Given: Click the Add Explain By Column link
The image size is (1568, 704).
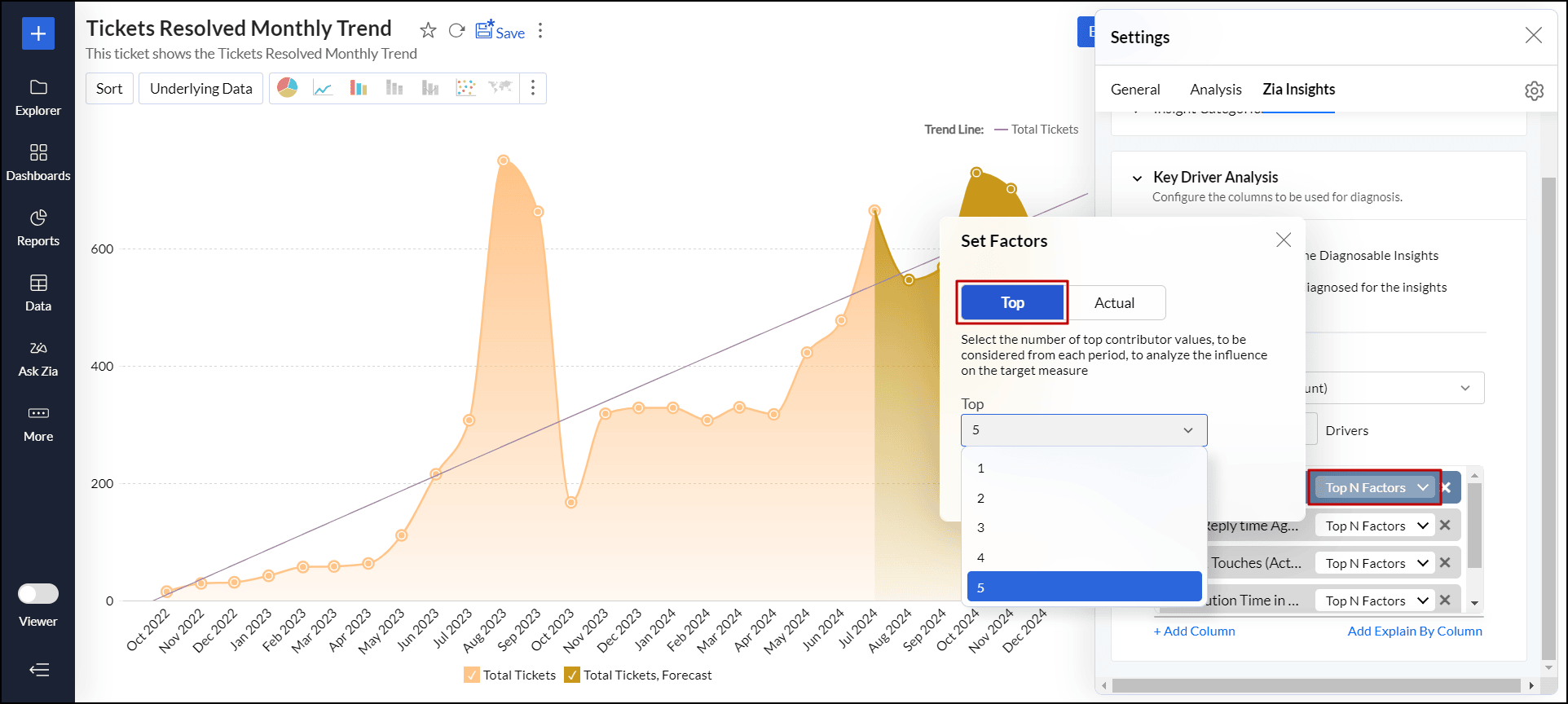Looking at the screenshot, I should 1414,631.
